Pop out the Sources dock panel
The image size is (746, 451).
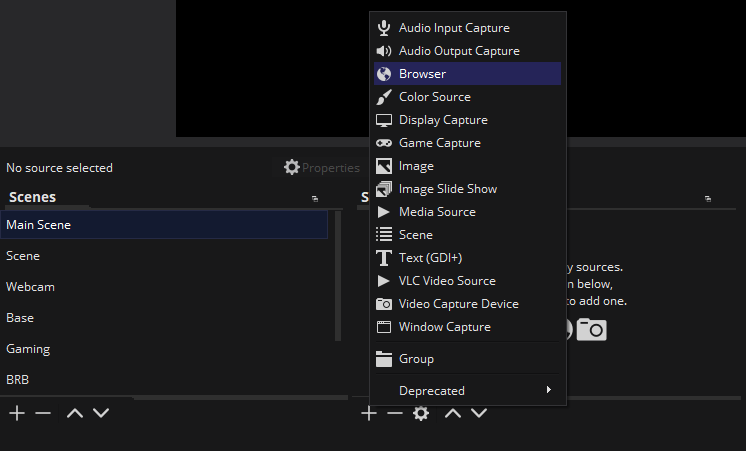[708, 199]
